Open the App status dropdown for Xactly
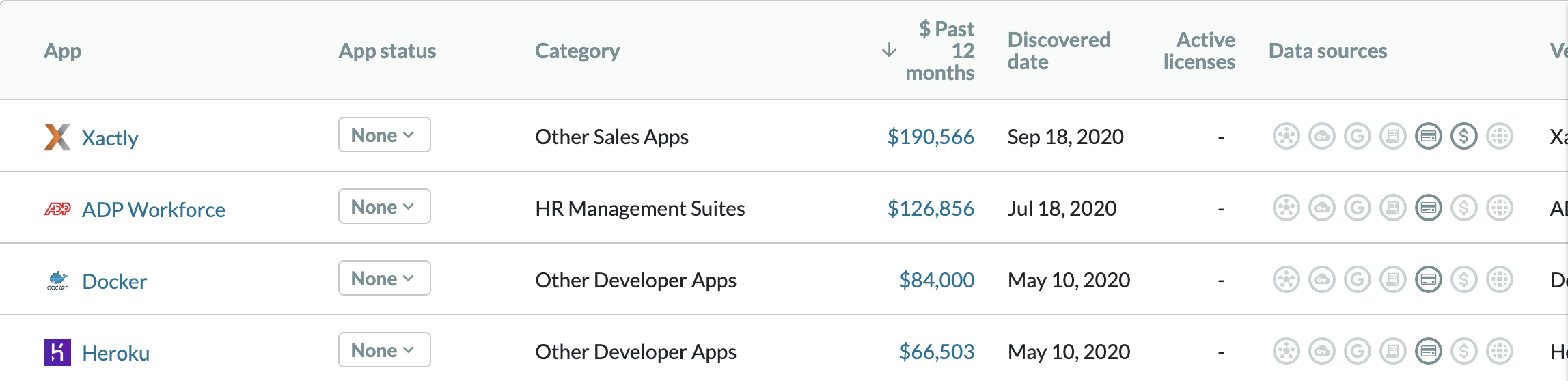 click(x=384, y=135)
